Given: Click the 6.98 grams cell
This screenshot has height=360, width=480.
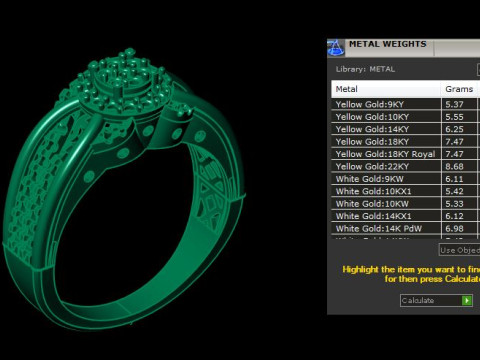Looking at the screenshot, I should coord(459,228).
